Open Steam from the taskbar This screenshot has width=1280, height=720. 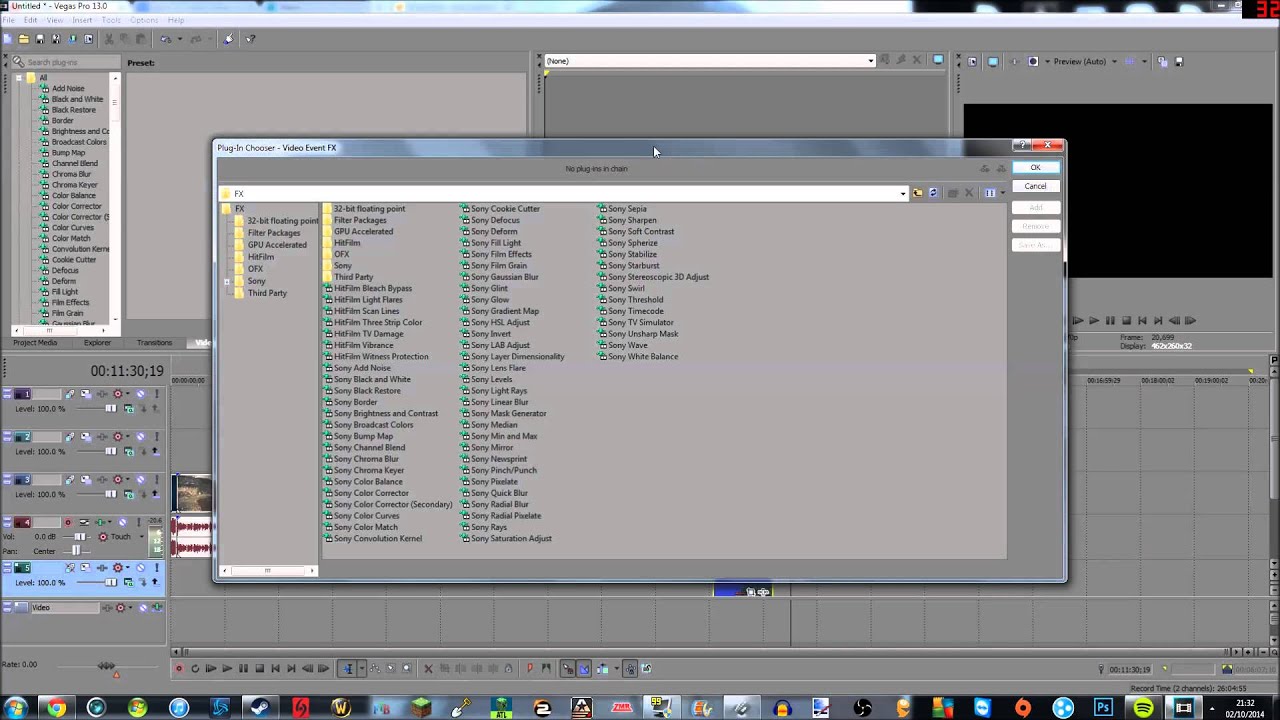point(260,708)
